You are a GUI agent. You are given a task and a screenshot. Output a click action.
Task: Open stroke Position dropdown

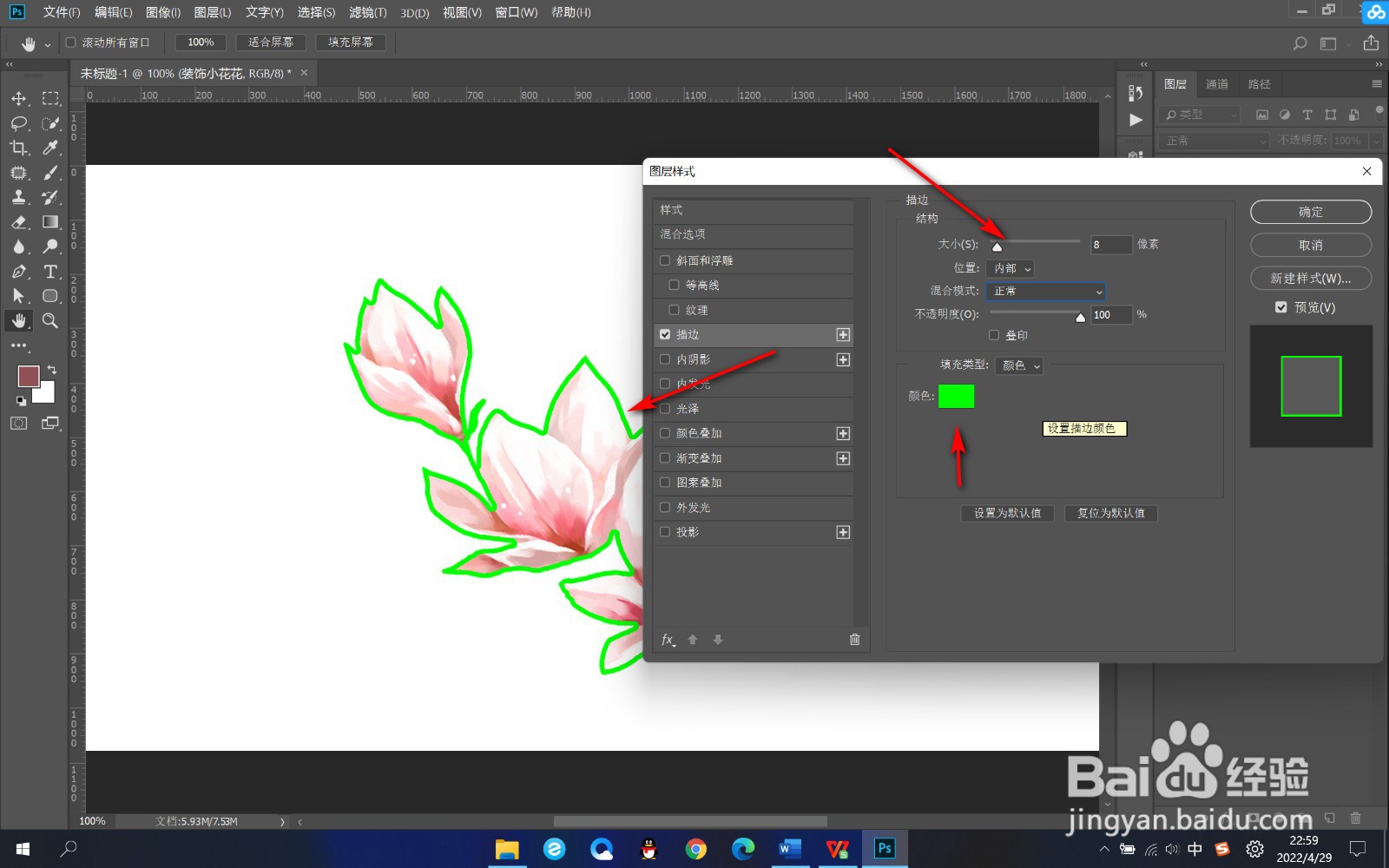[1010, 268]
